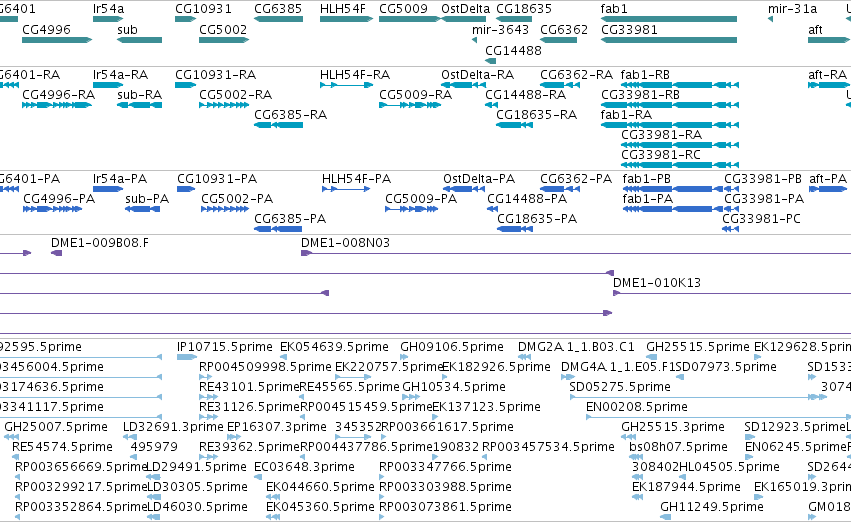This screenshot has height=522, width=851.
Task: Click the CG5009 gene bar
Action: (x=409, y=19)
